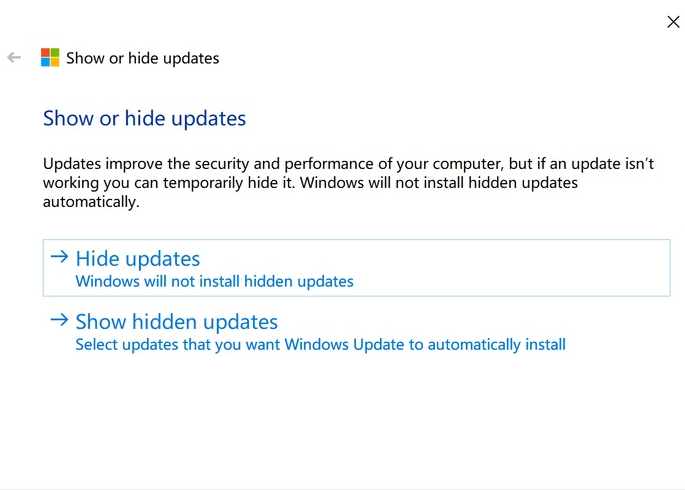The height and width of the screenshot is (490, 685).
Task: Click the arrow icon beside Hide updates
Action: coord(59,257)
